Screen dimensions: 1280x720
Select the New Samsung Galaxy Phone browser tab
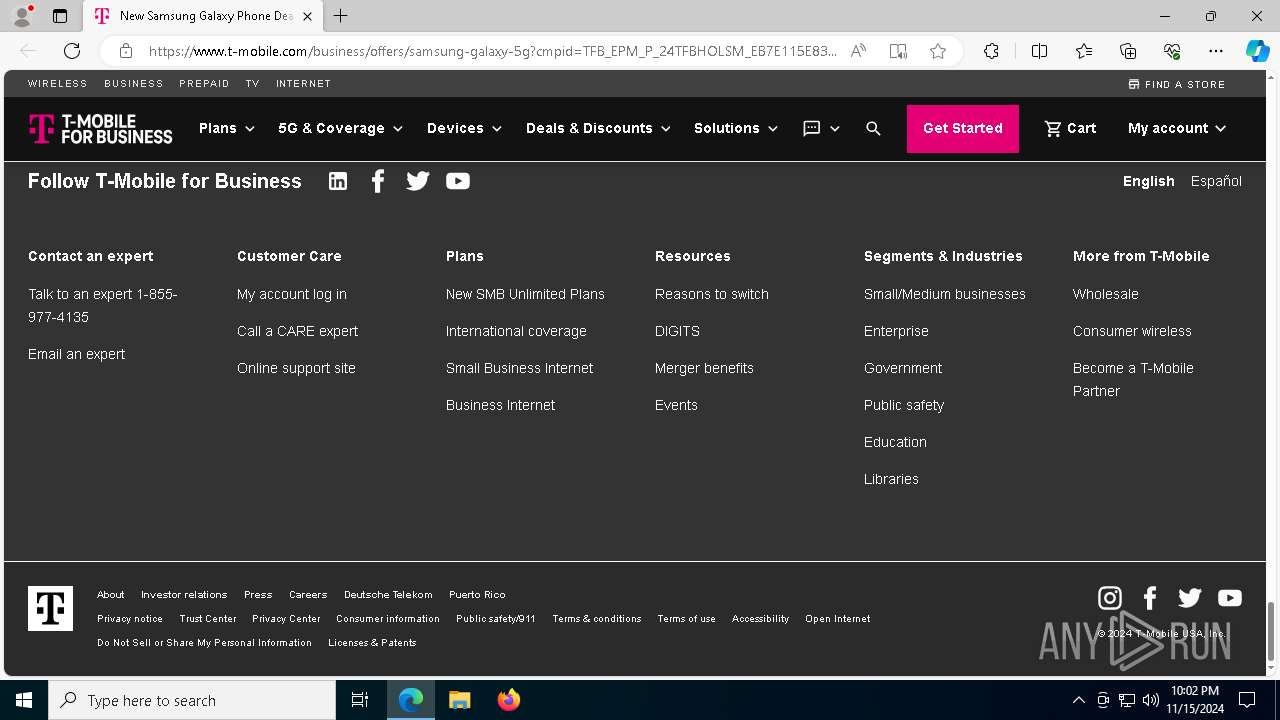(204, 16)
